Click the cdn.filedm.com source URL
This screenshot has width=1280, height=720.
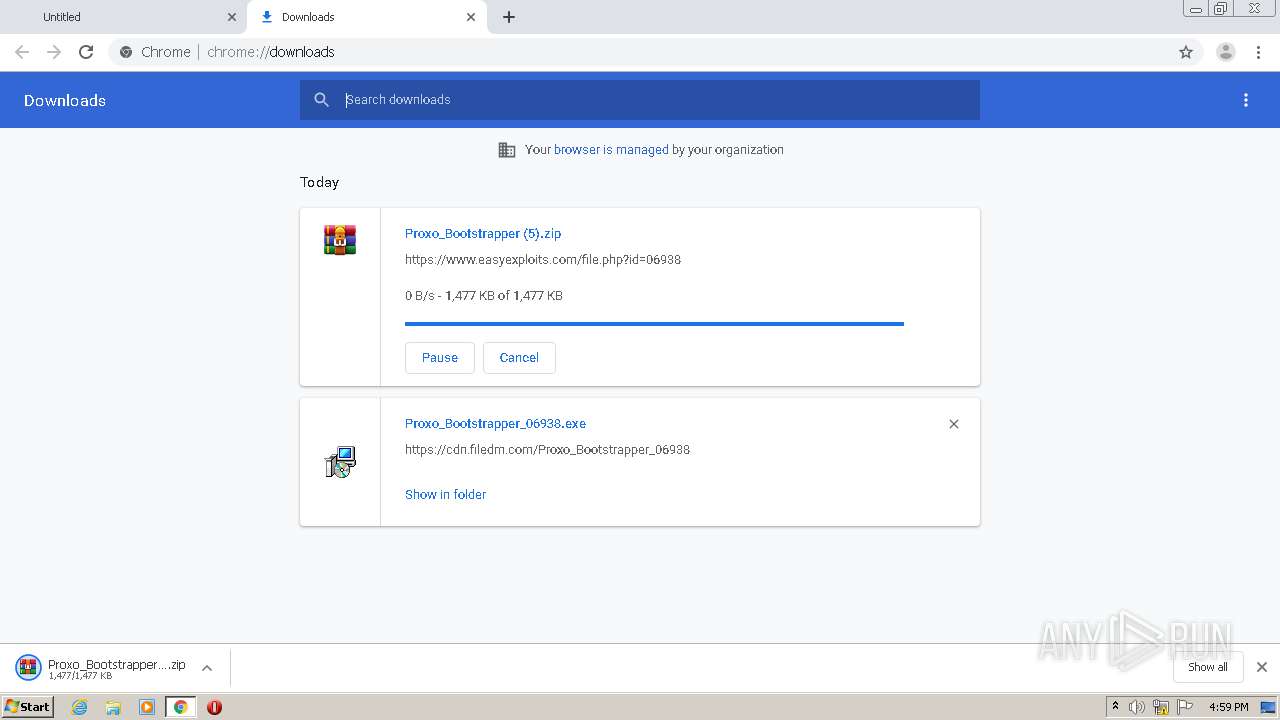[x=547, y=450]
